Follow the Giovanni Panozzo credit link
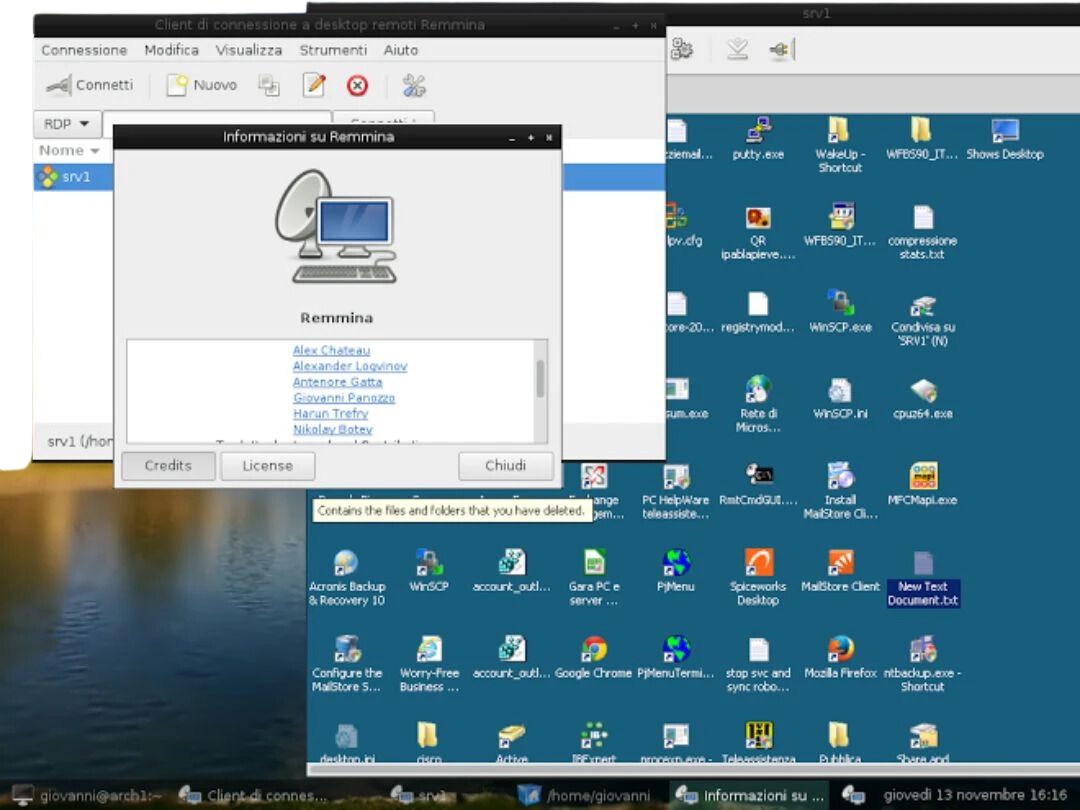 click(x=344, y=398)
